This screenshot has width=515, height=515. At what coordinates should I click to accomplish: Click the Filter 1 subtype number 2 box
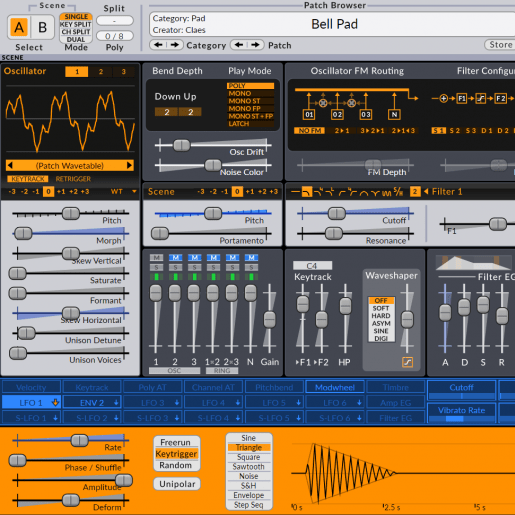point(415,192)
